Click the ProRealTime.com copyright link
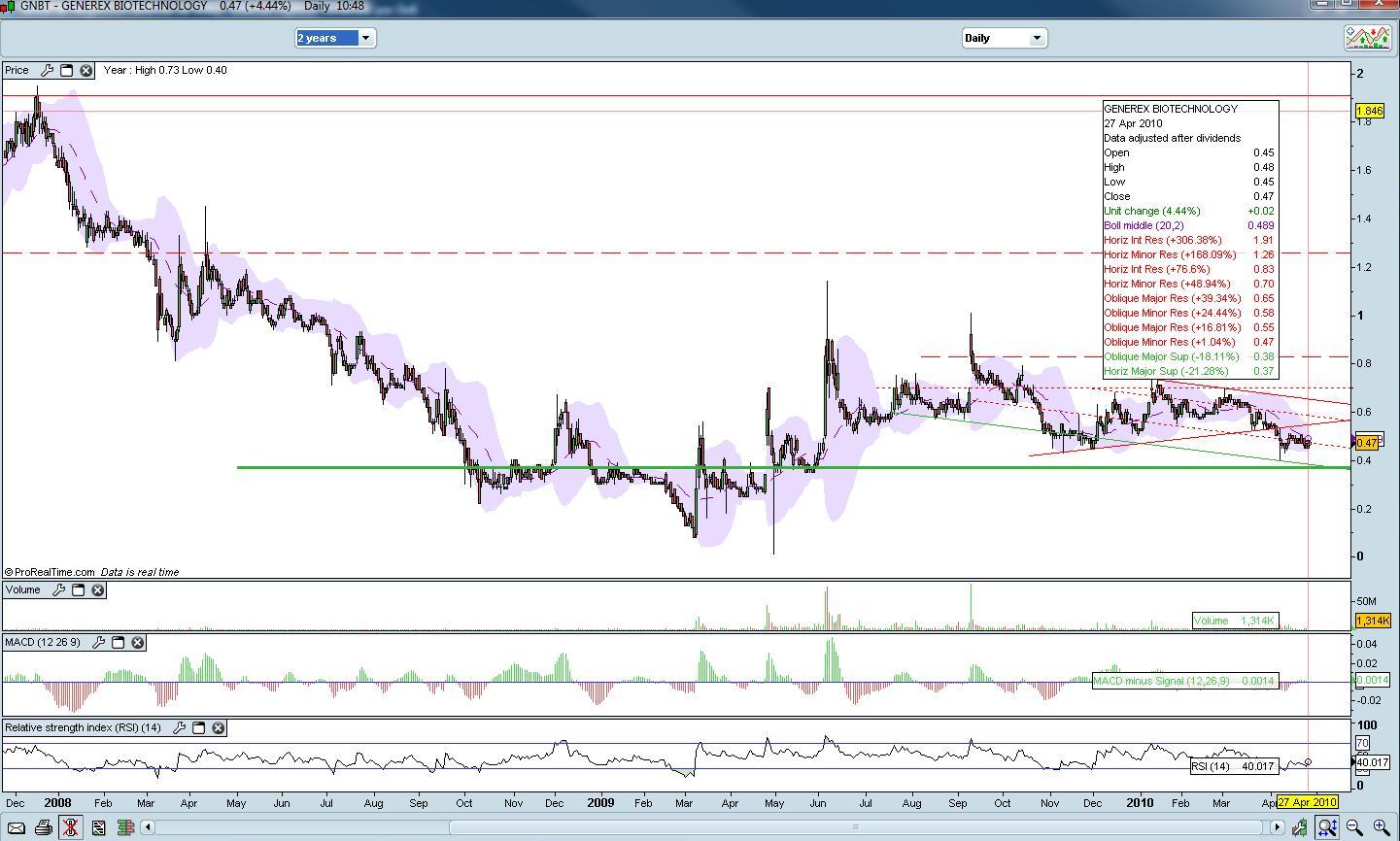This screenshot has height=841, width=1400. [50, 572]
